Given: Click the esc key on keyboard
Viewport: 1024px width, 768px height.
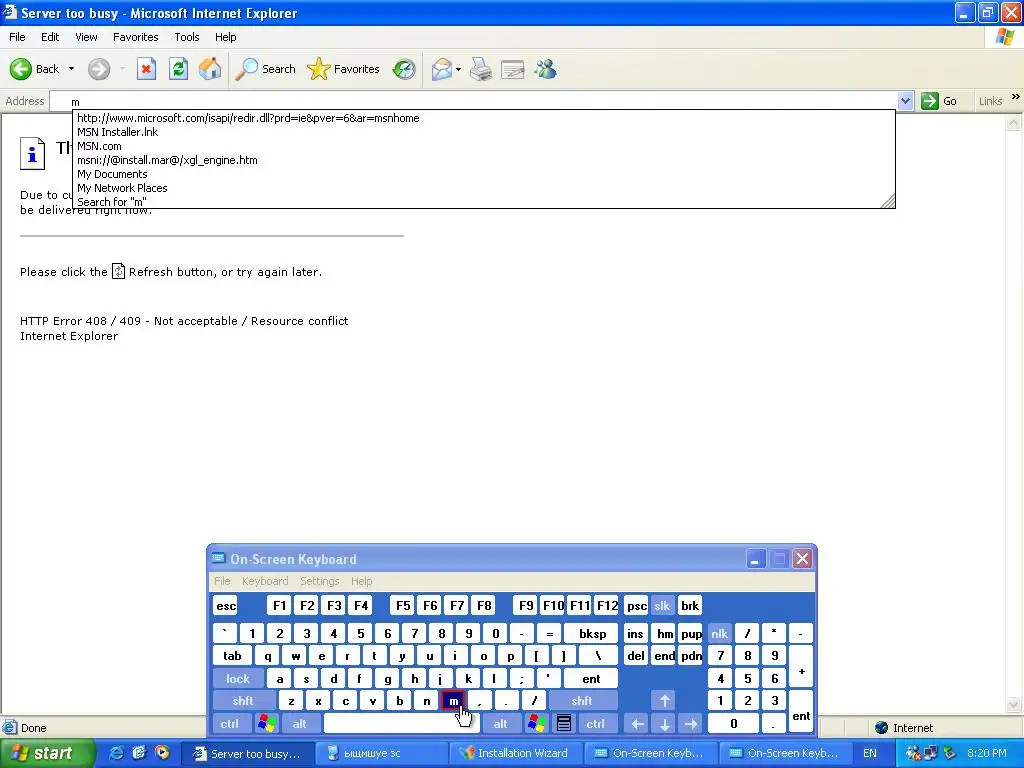Looking at the screenshot, I should (x=226, y=605).
